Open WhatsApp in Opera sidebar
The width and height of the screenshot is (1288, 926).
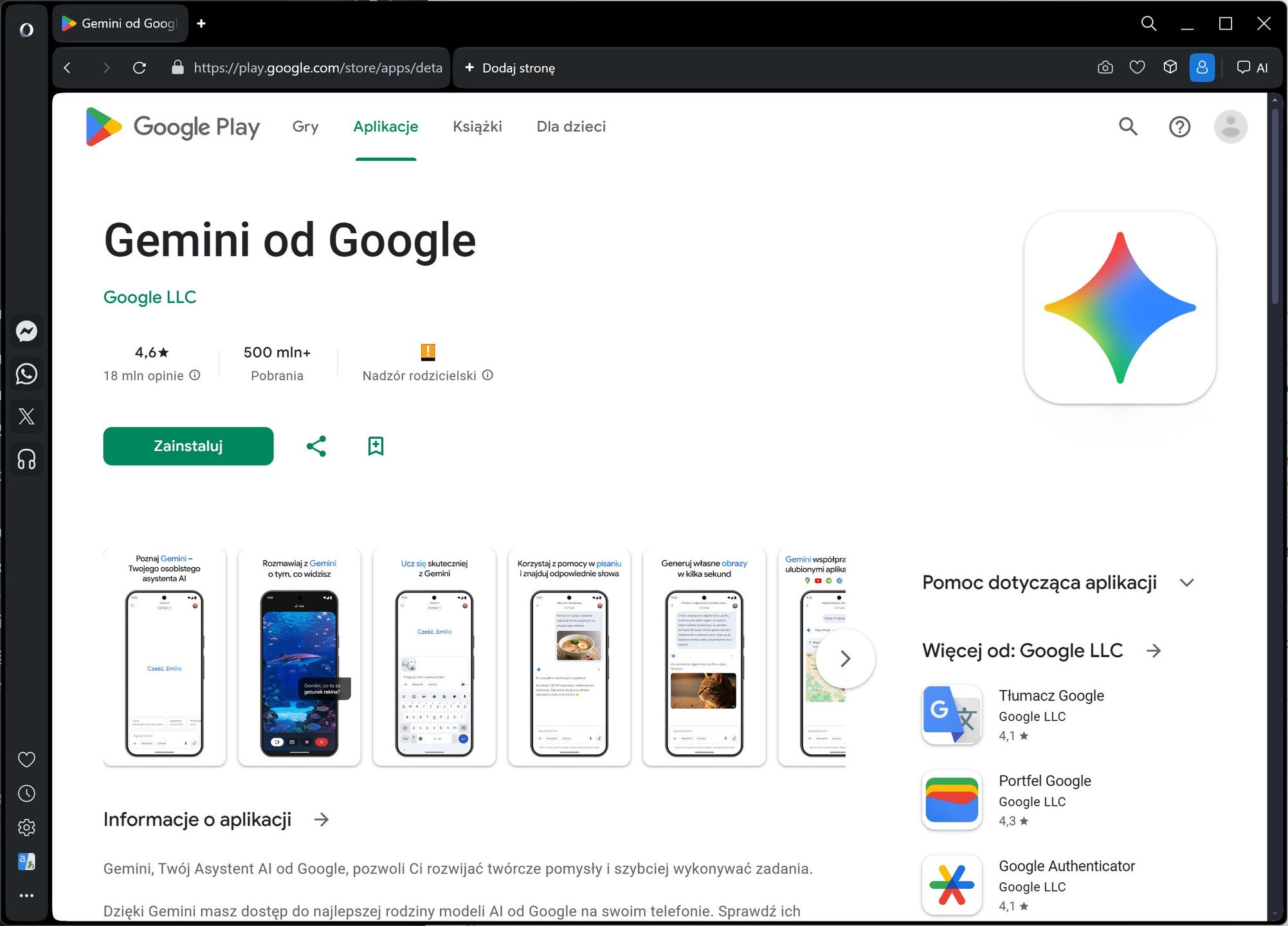click(26, 374)
